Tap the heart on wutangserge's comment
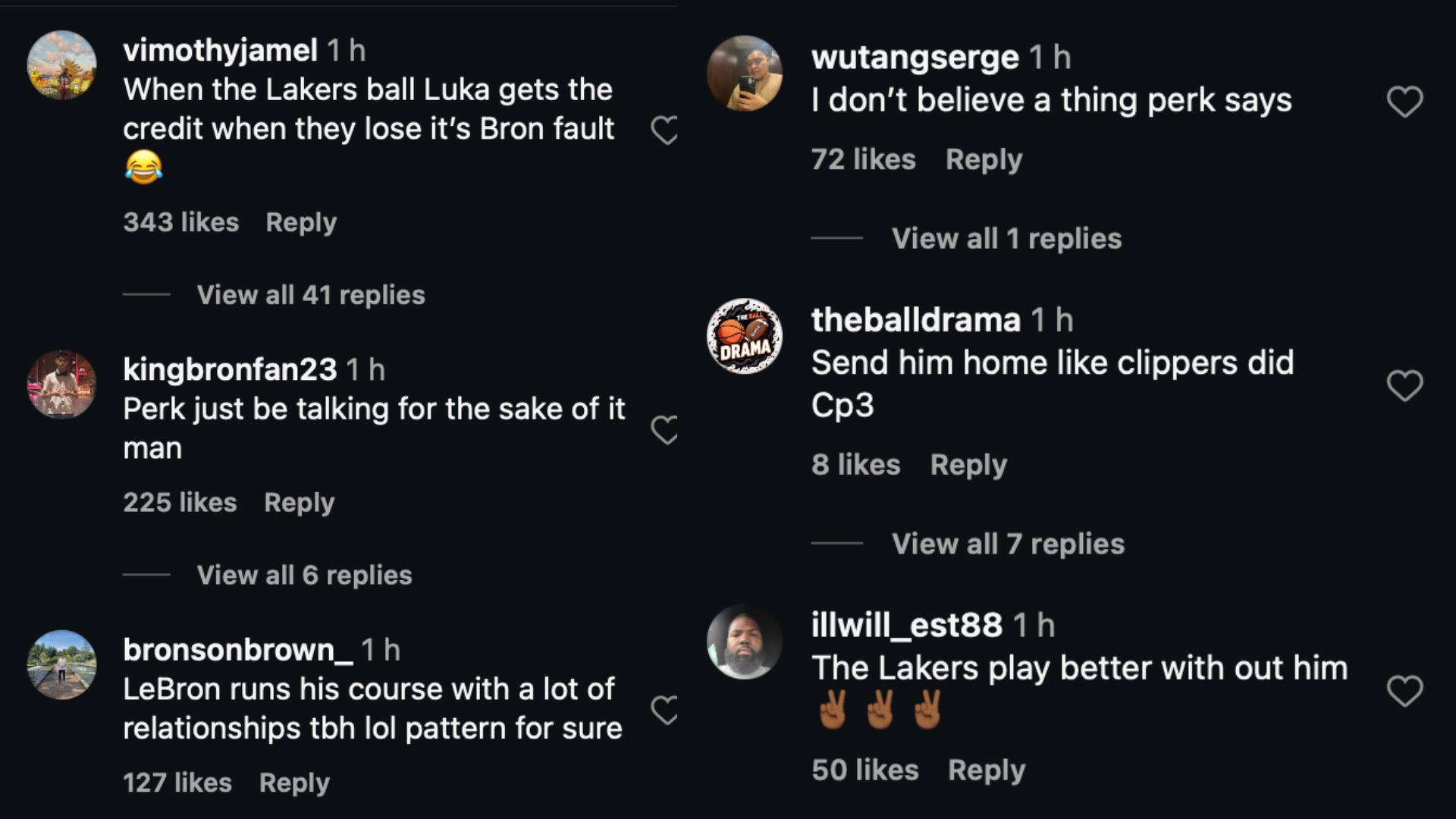This screenshot has height=819, width=1456. 1404,102
